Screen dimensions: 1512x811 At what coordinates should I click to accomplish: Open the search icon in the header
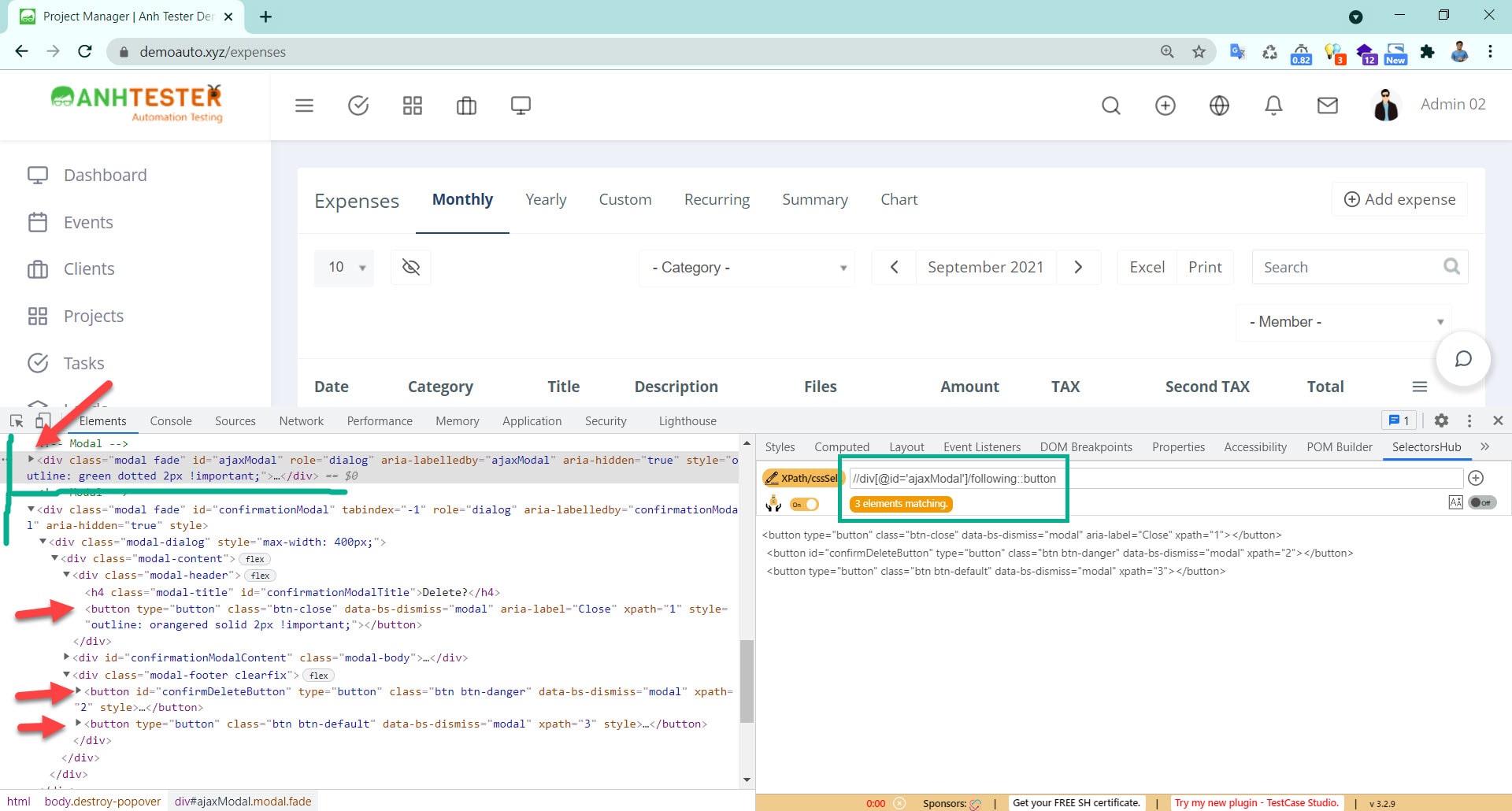coord(1111,106)
